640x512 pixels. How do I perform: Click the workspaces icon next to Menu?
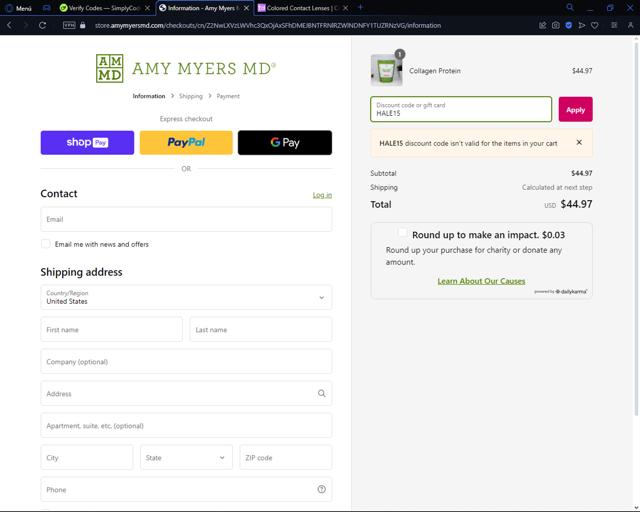click(47, 8)
